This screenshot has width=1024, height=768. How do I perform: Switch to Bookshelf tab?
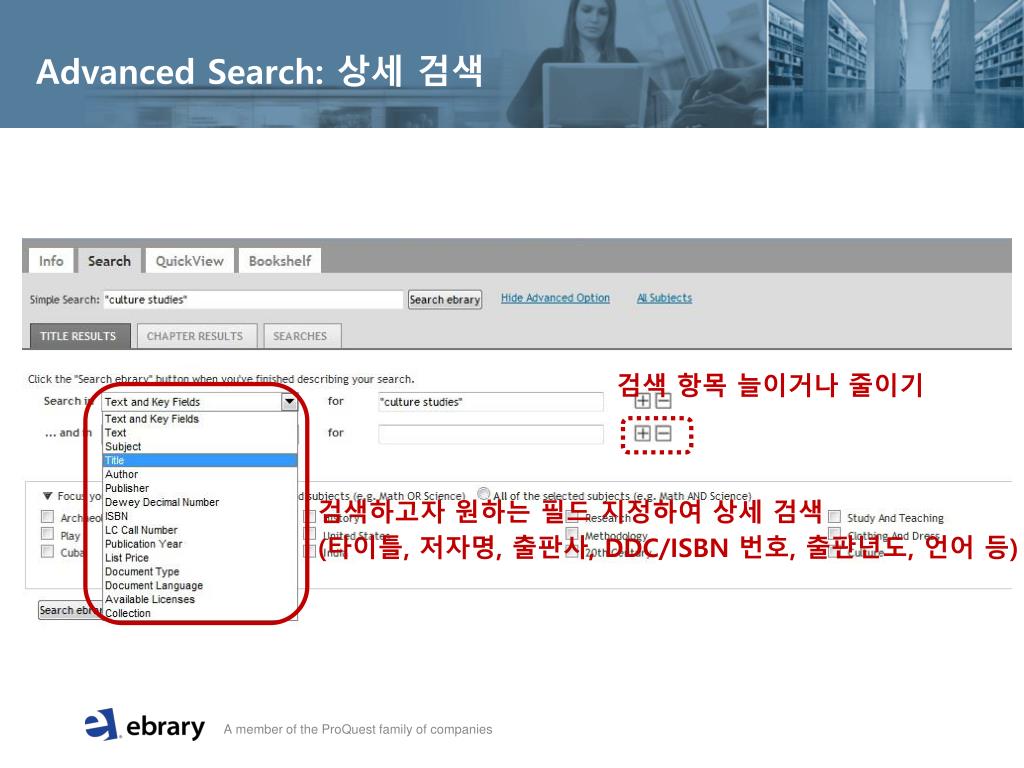280,261
